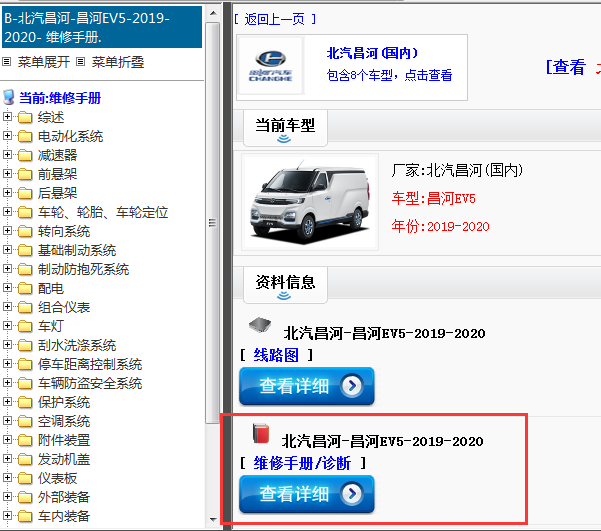
Task: Click the 综述 folder icon
Action: pos(25,117)
